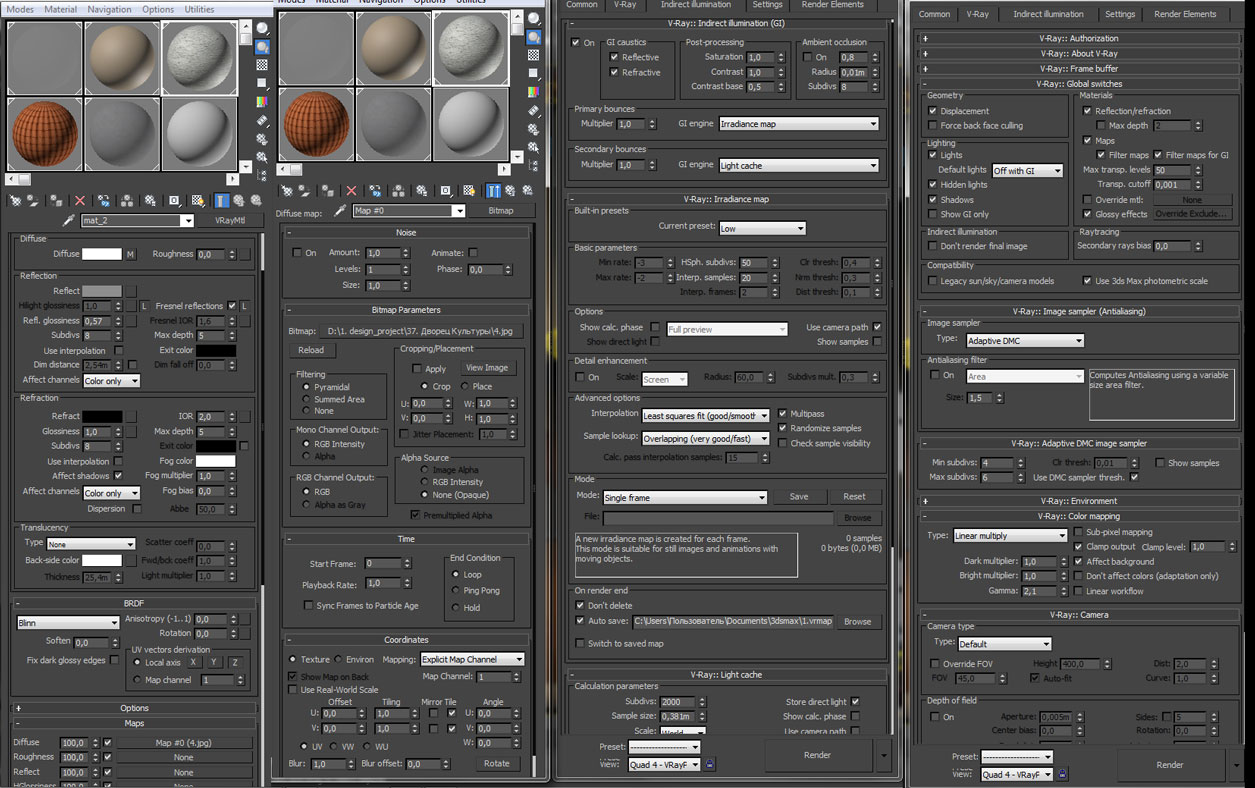This screenshot has height=788, width=1255.
Task: Open Color mapping Type Linear multiply dropdown
Action: point(1010,536)
